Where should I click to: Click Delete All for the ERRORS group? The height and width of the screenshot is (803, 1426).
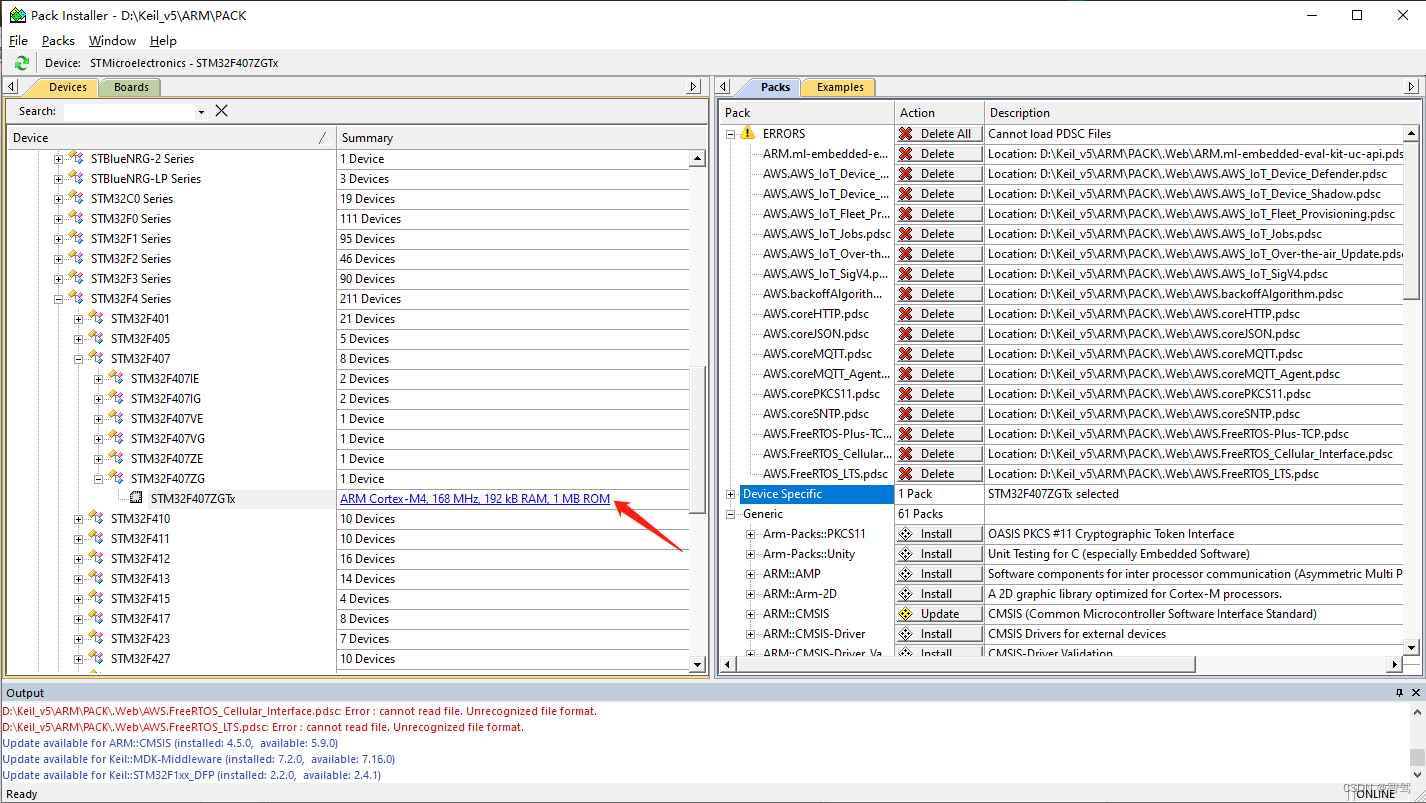(939, 133)
